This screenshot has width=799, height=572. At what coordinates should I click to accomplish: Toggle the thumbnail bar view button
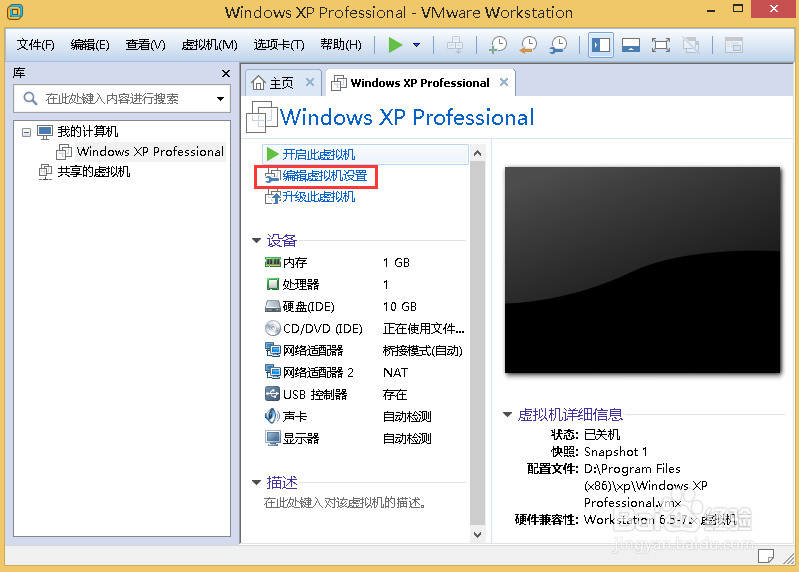point(631,45)
